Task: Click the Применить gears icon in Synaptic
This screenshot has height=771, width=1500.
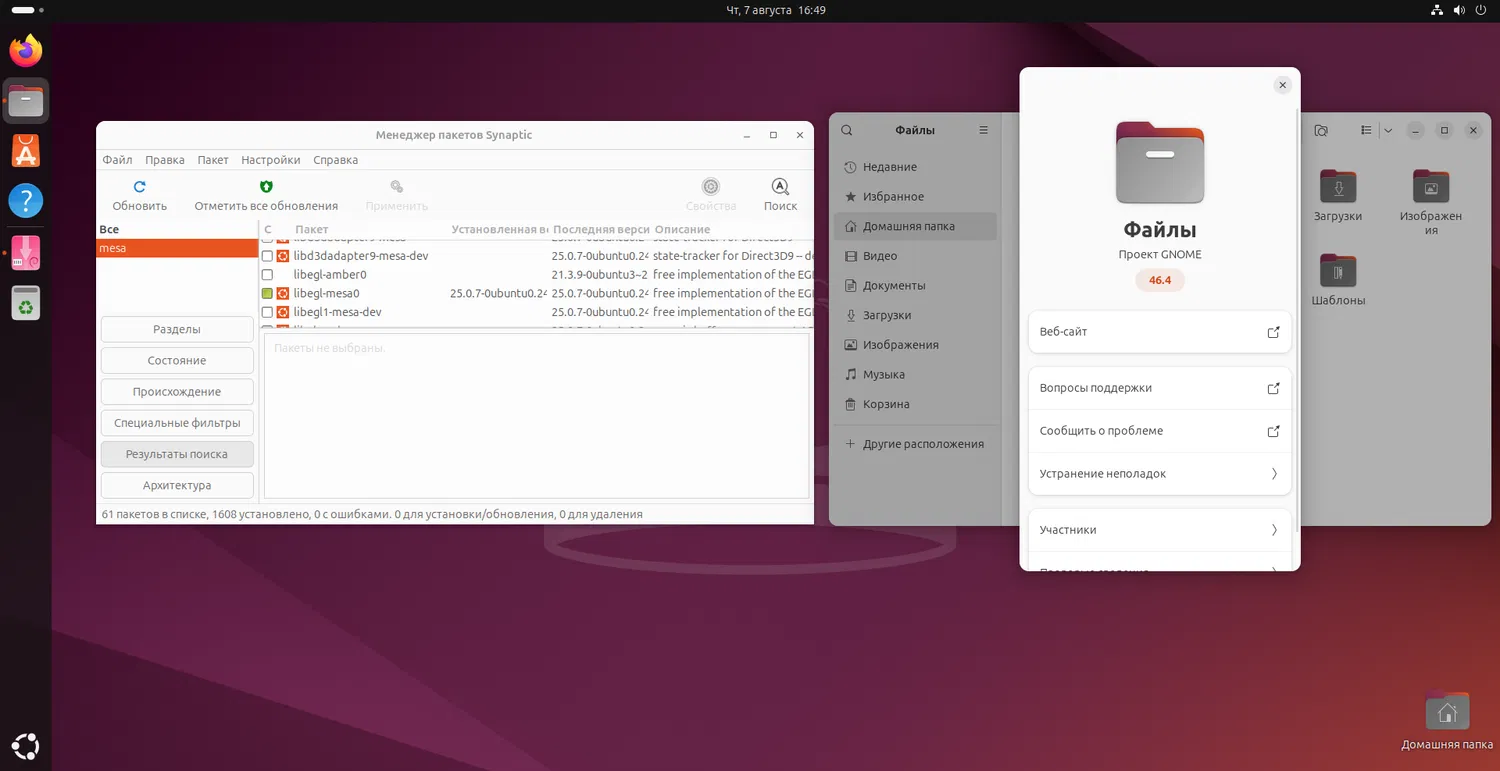Action: pos(397,187)
